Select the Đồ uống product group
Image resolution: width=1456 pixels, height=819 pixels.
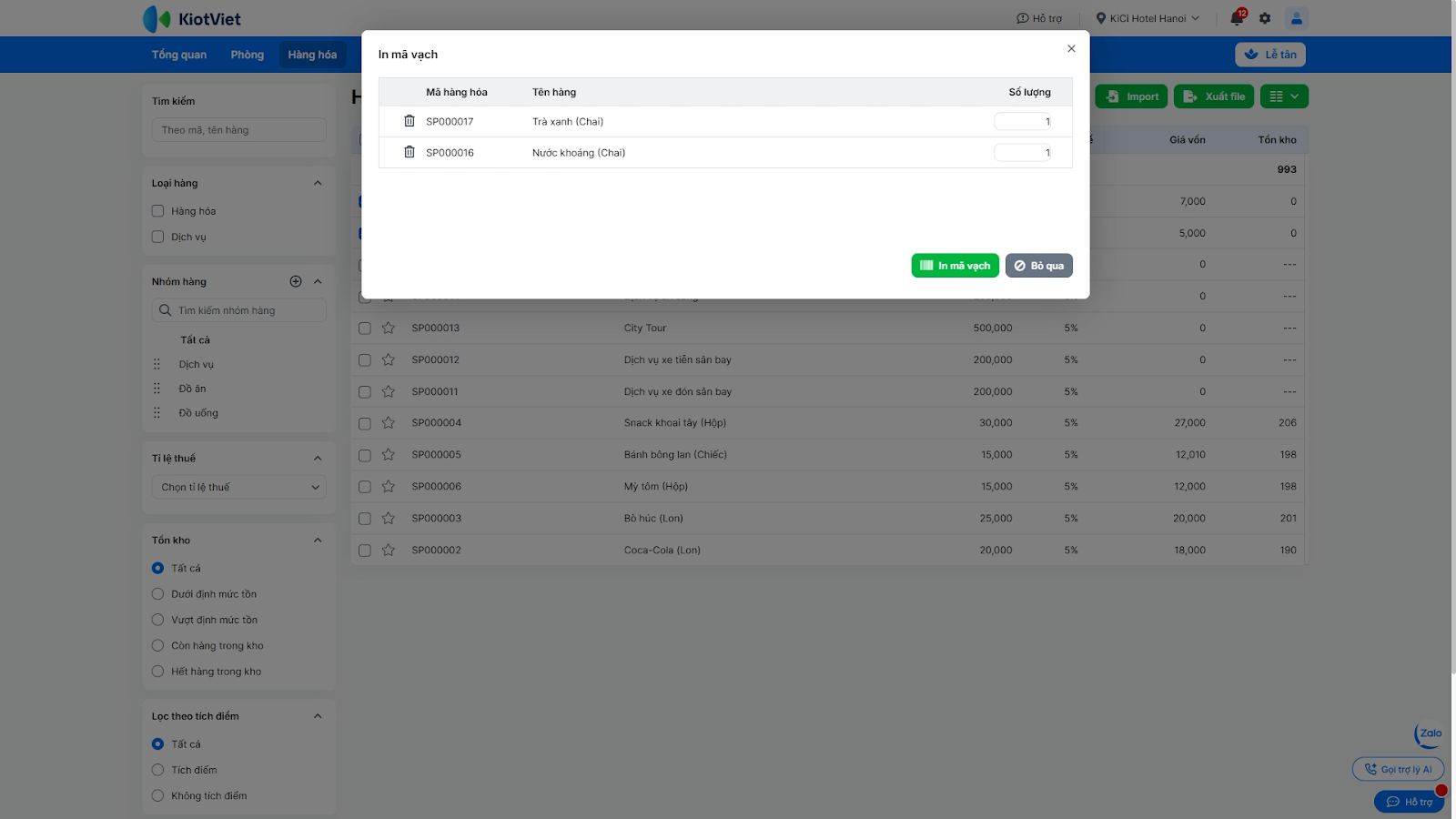pyautogui.click(x=198, y=413)
